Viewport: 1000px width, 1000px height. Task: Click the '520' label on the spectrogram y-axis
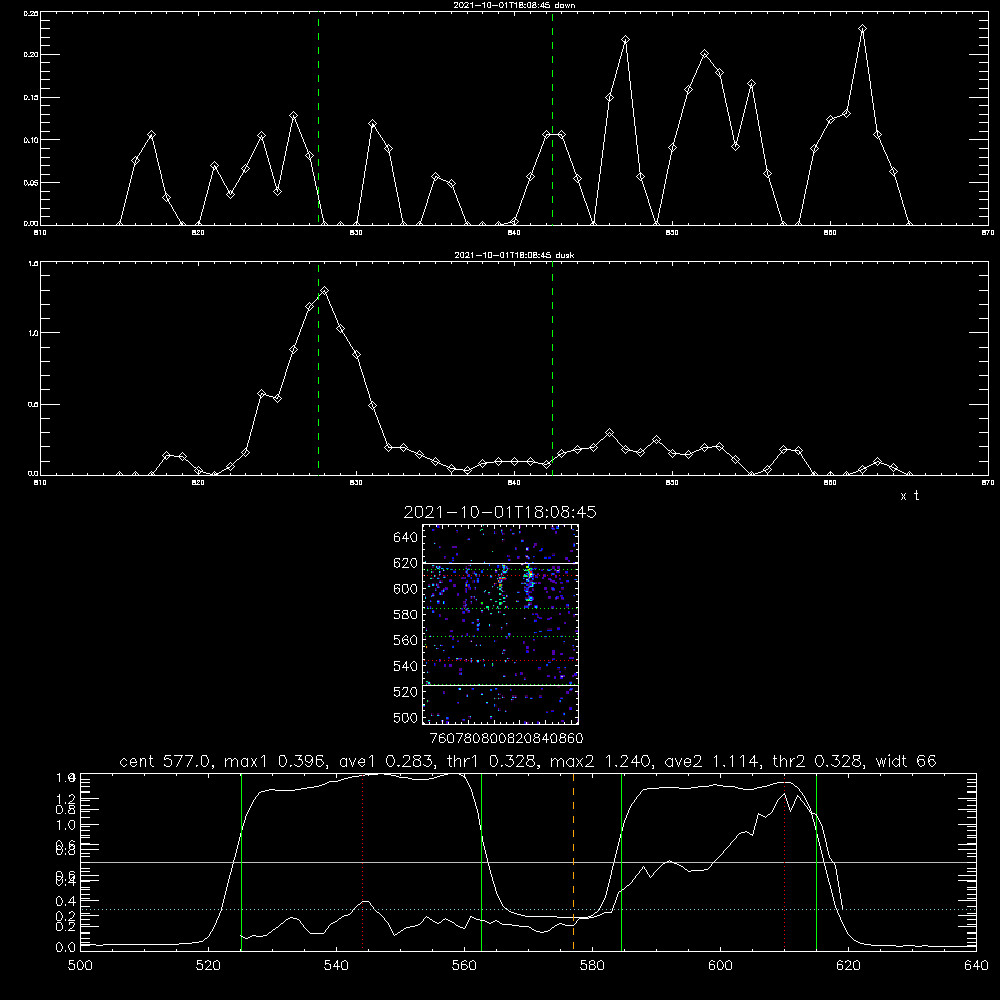pos(406,692)
